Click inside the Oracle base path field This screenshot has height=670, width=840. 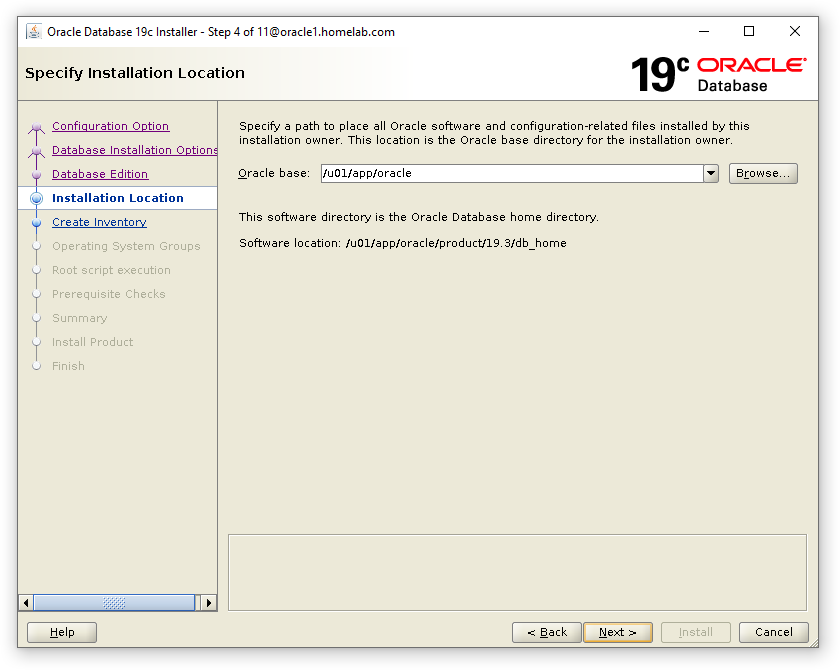(500, 173)
